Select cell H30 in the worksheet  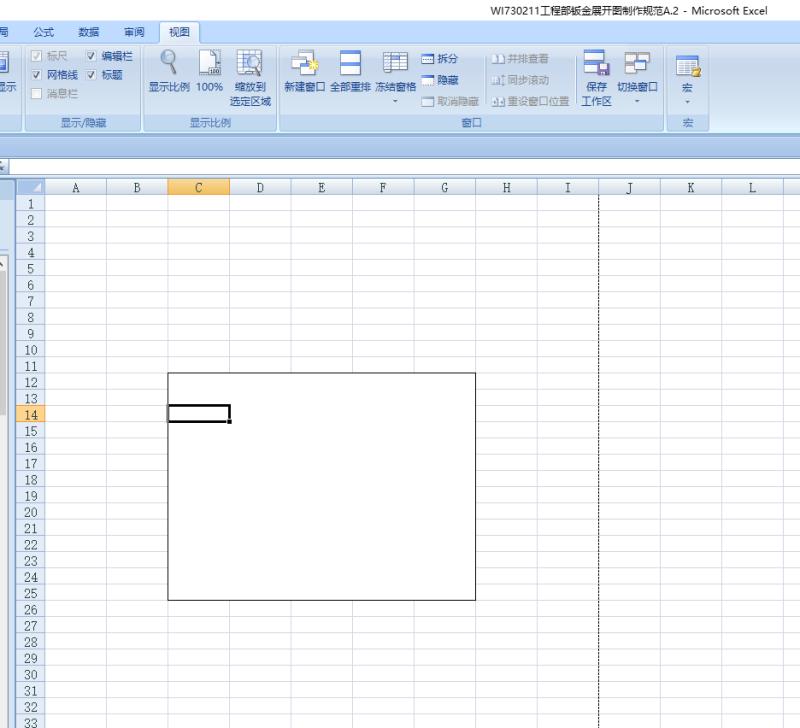pos(506,674)
